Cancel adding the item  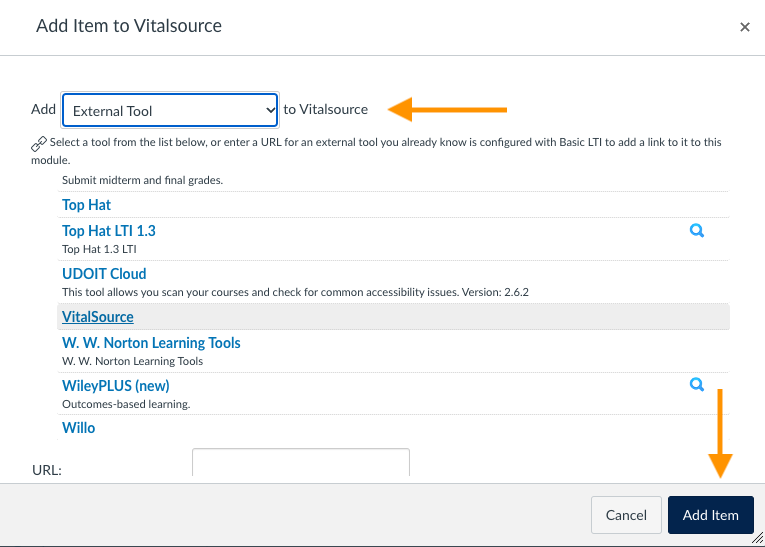(x=626, y=515)
